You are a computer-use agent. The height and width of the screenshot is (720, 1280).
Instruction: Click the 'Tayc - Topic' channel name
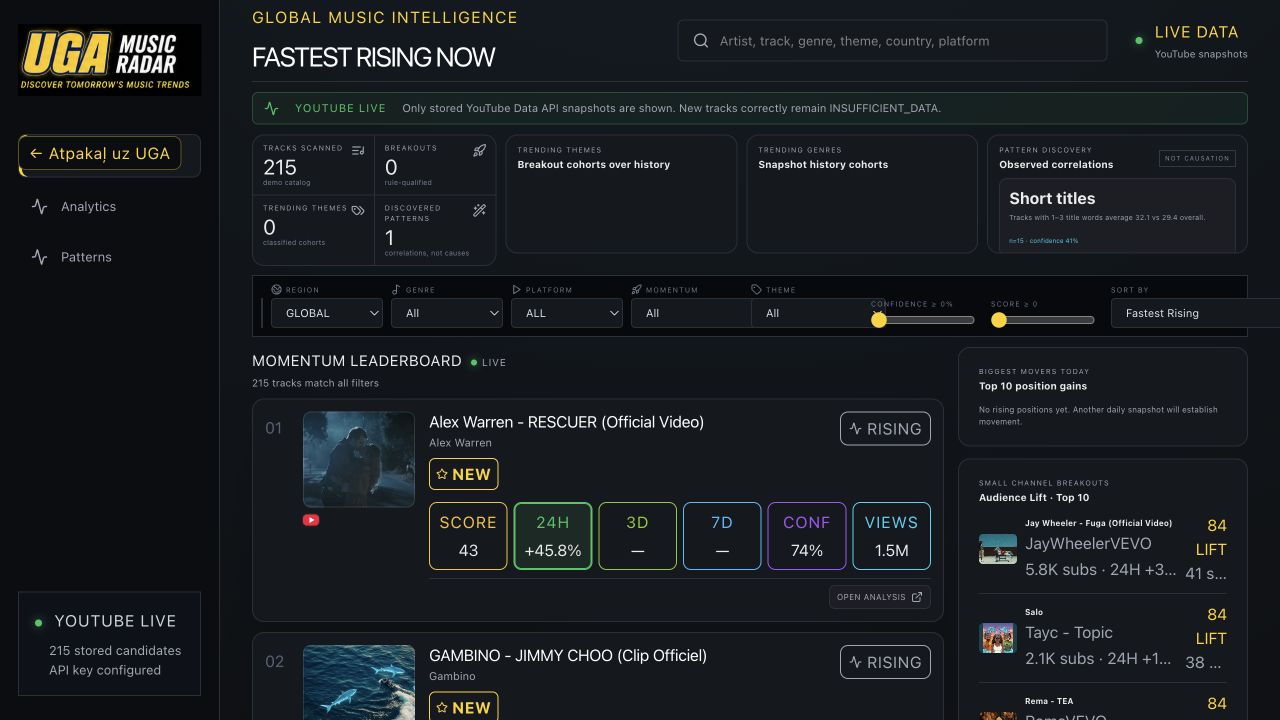pyautogui.click(x=1069, y=633)
